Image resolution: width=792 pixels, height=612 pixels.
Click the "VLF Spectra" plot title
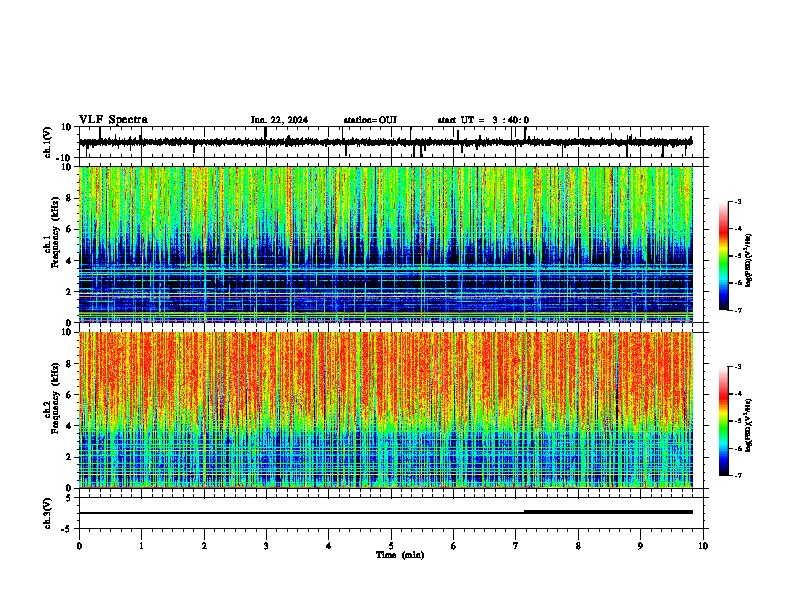point(113,120)
